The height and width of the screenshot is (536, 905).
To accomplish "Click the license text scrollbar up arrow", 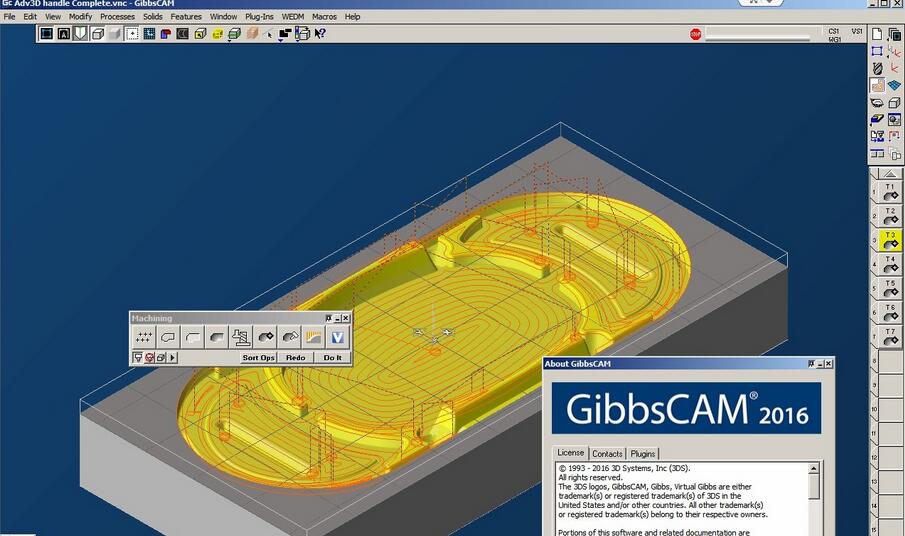I will (814, 468).
